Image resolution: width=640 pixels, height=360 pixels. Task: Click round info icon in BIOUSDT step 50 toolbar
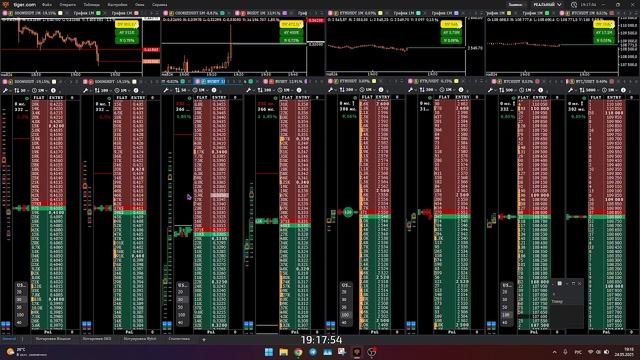coord(214,90)
